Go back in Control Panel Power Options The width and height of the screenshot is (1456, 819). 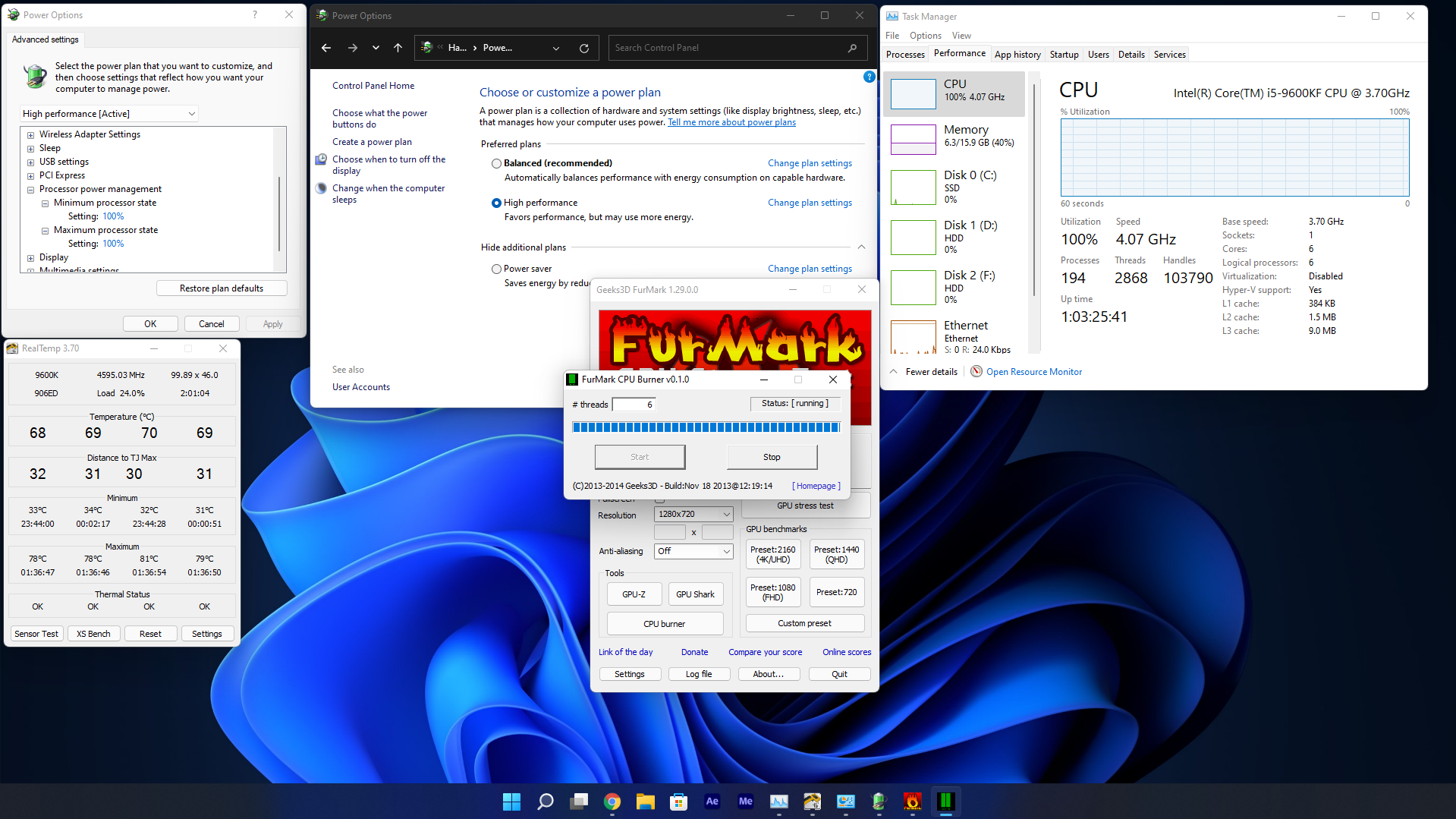click(326, 48)
